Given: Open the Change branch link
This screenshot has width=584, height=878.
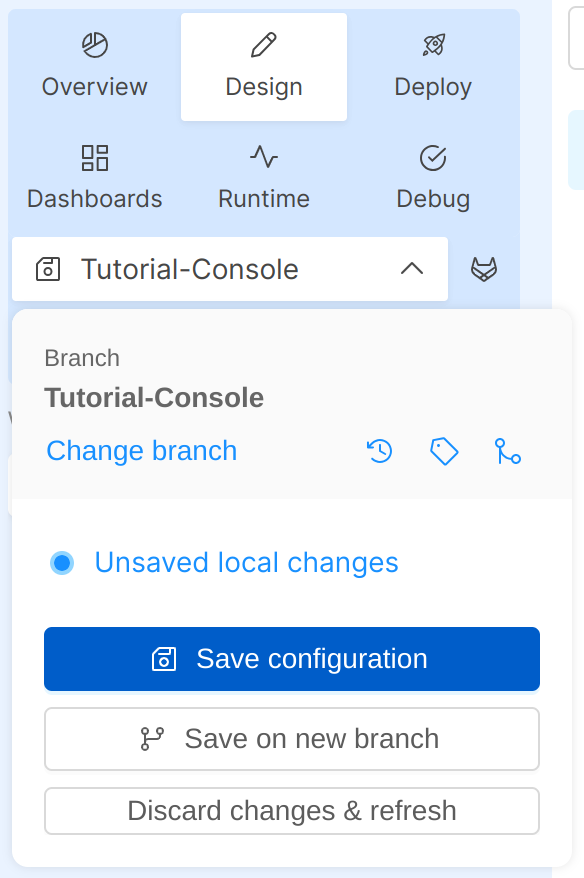Looking at the screenshot, I should (141, 451).
